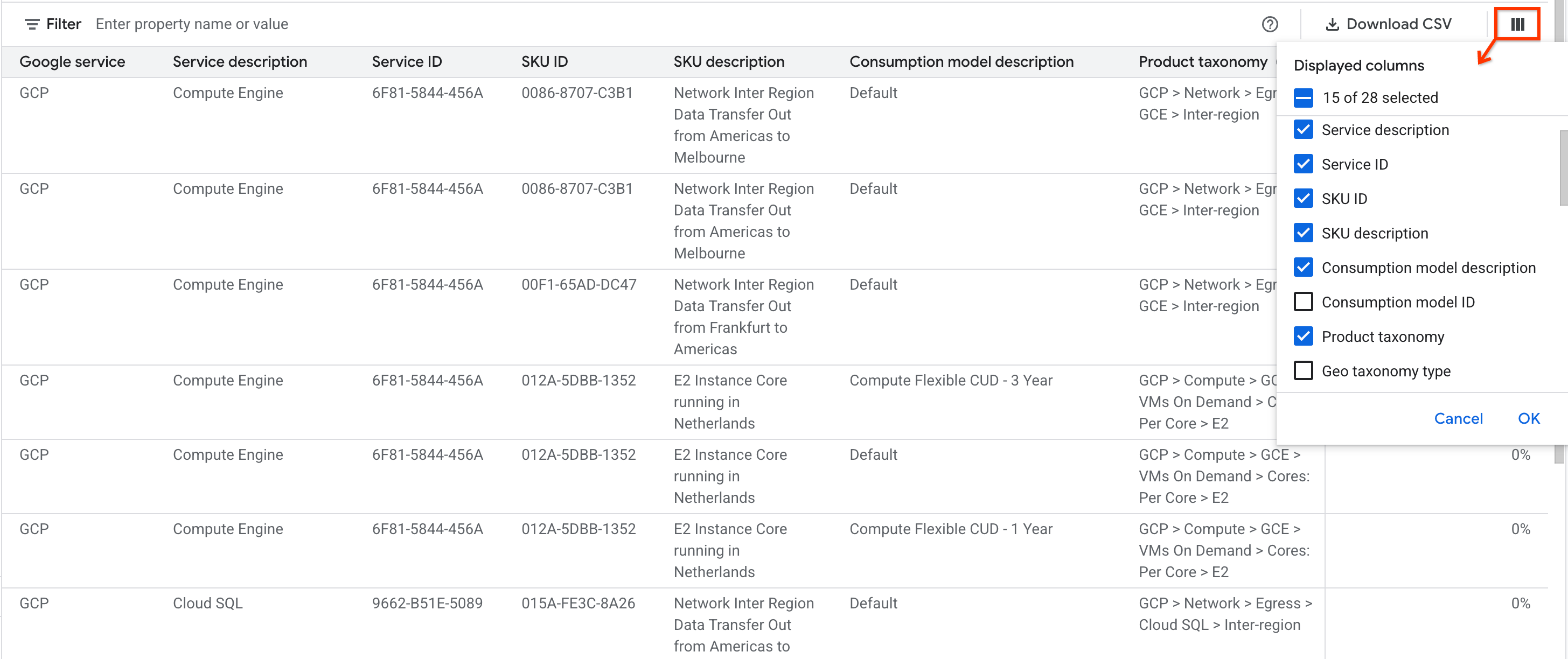
Task: Disable the SKU description column
Action: pos(1303,233)
